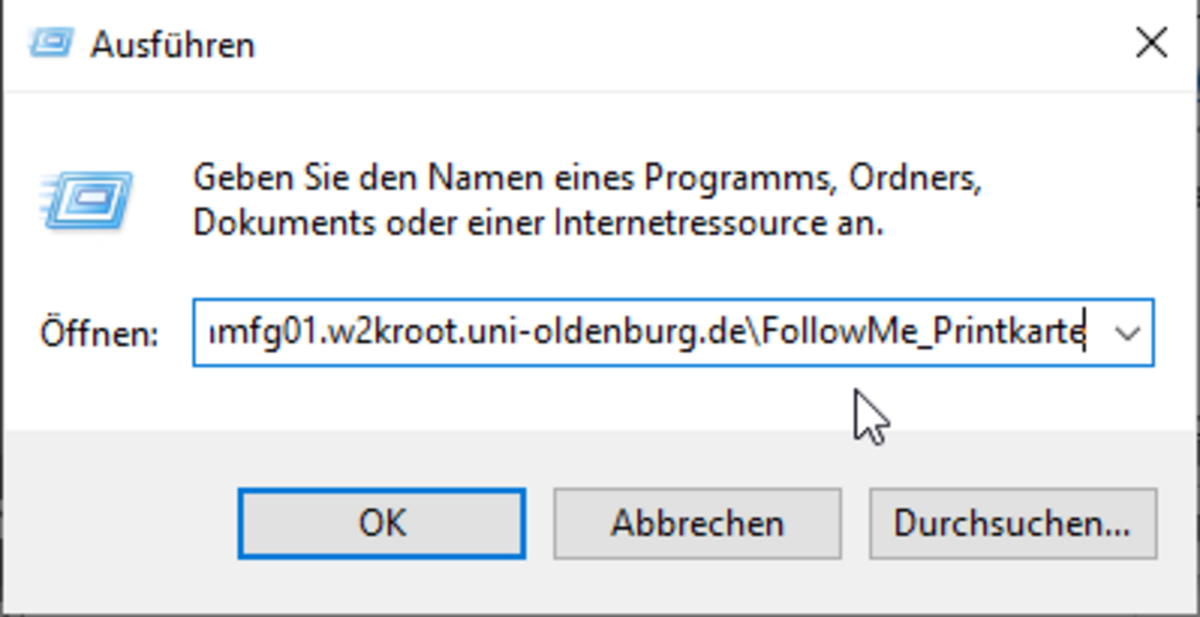
Task: Confirm with the OK button
Action: coord(382,523)
